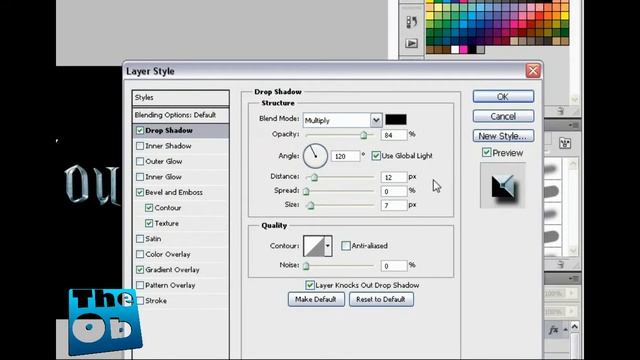Click the Angle dial control
This screenshot has width=640, height=360.
pos(315,156)
